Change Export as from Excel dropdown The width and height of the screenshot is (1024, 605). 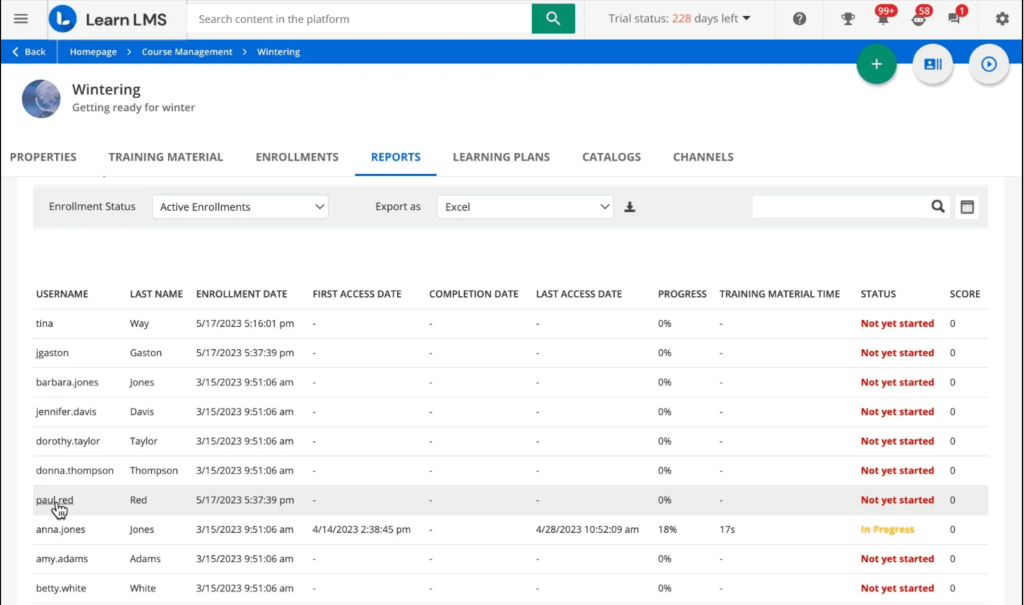524,206
